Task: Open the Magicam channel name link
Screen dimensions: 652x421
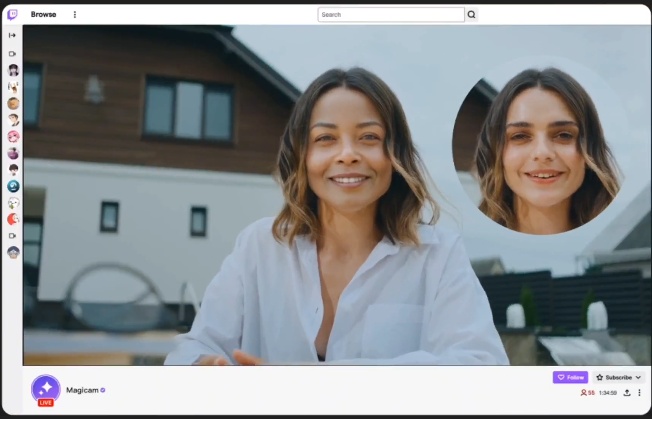Action: (x=80, y=390)
